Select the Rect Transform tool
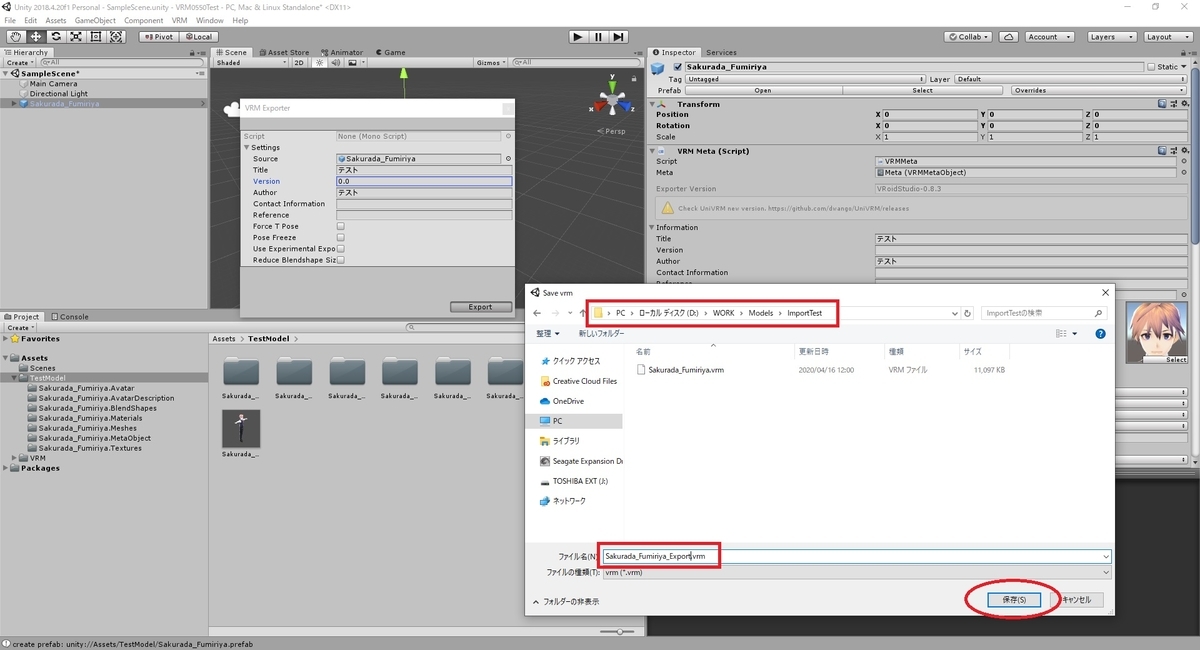 tap(96, 37)
